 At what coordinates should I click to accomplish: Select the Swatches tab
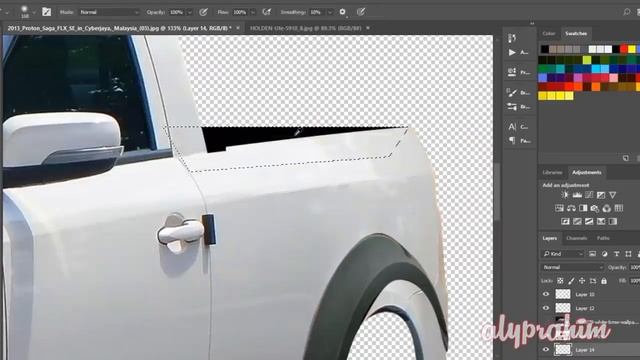click(576, 33)
